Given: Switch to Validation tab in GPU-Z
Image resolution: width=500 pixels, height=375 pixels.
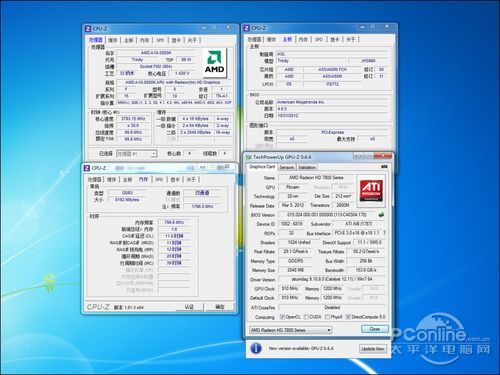Looking at the screenshot, I should (307, 167).
